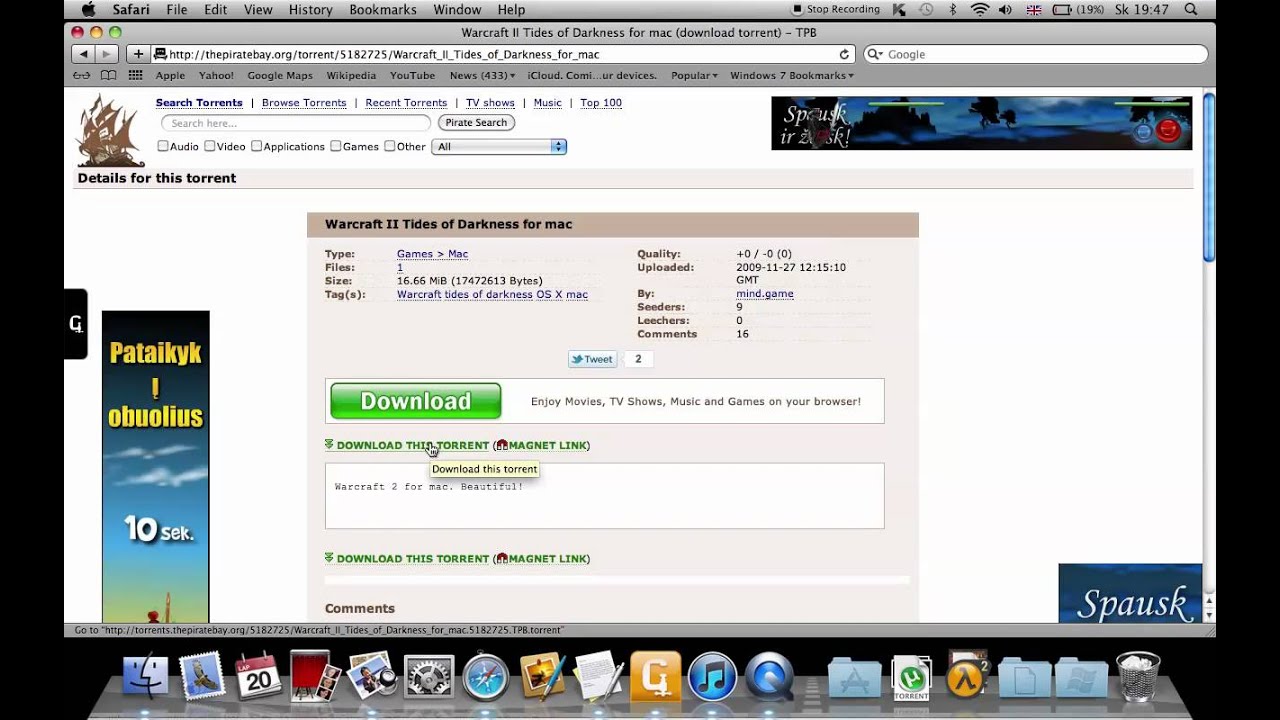1280x720 pixels.
Task: Open the All category dropdown
Action: (499, 146)
